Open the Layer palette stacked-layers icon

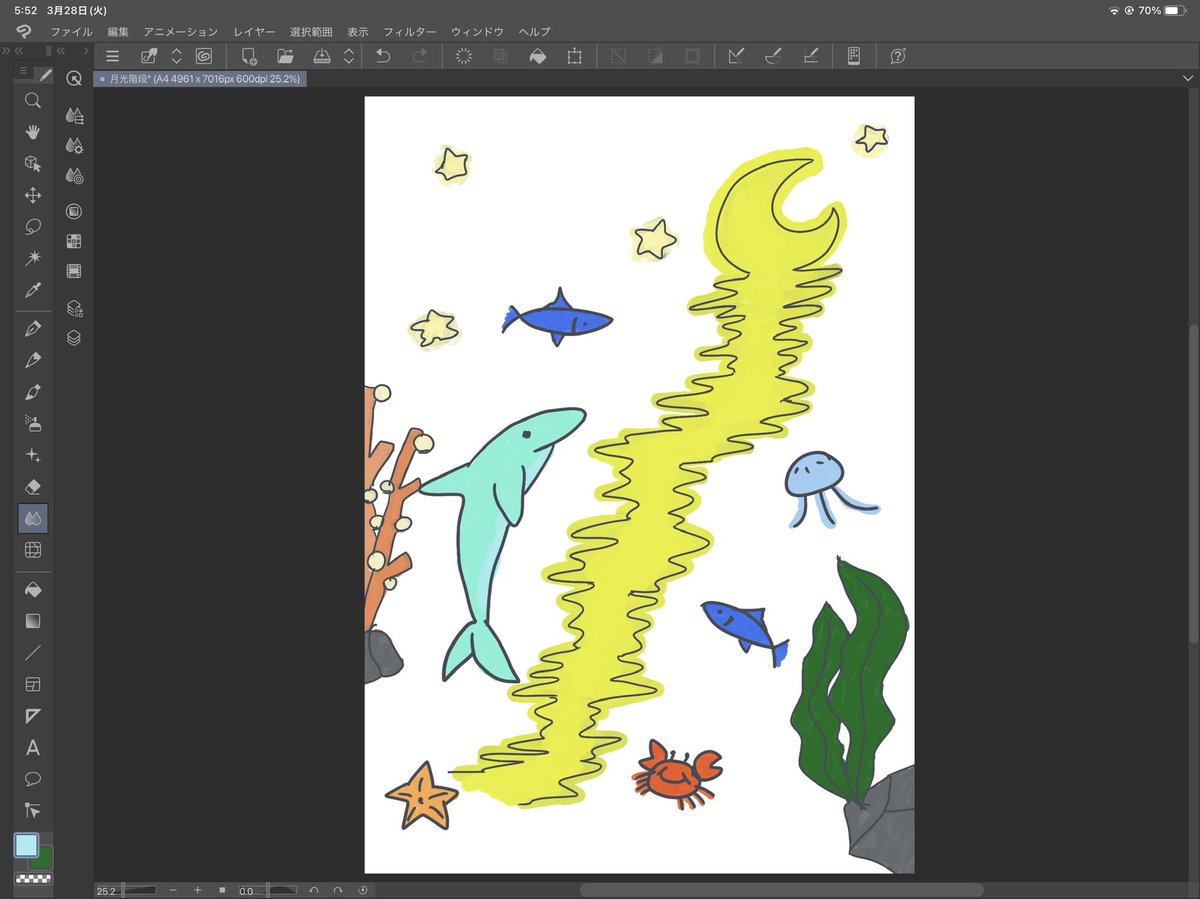tap(74, 338)
